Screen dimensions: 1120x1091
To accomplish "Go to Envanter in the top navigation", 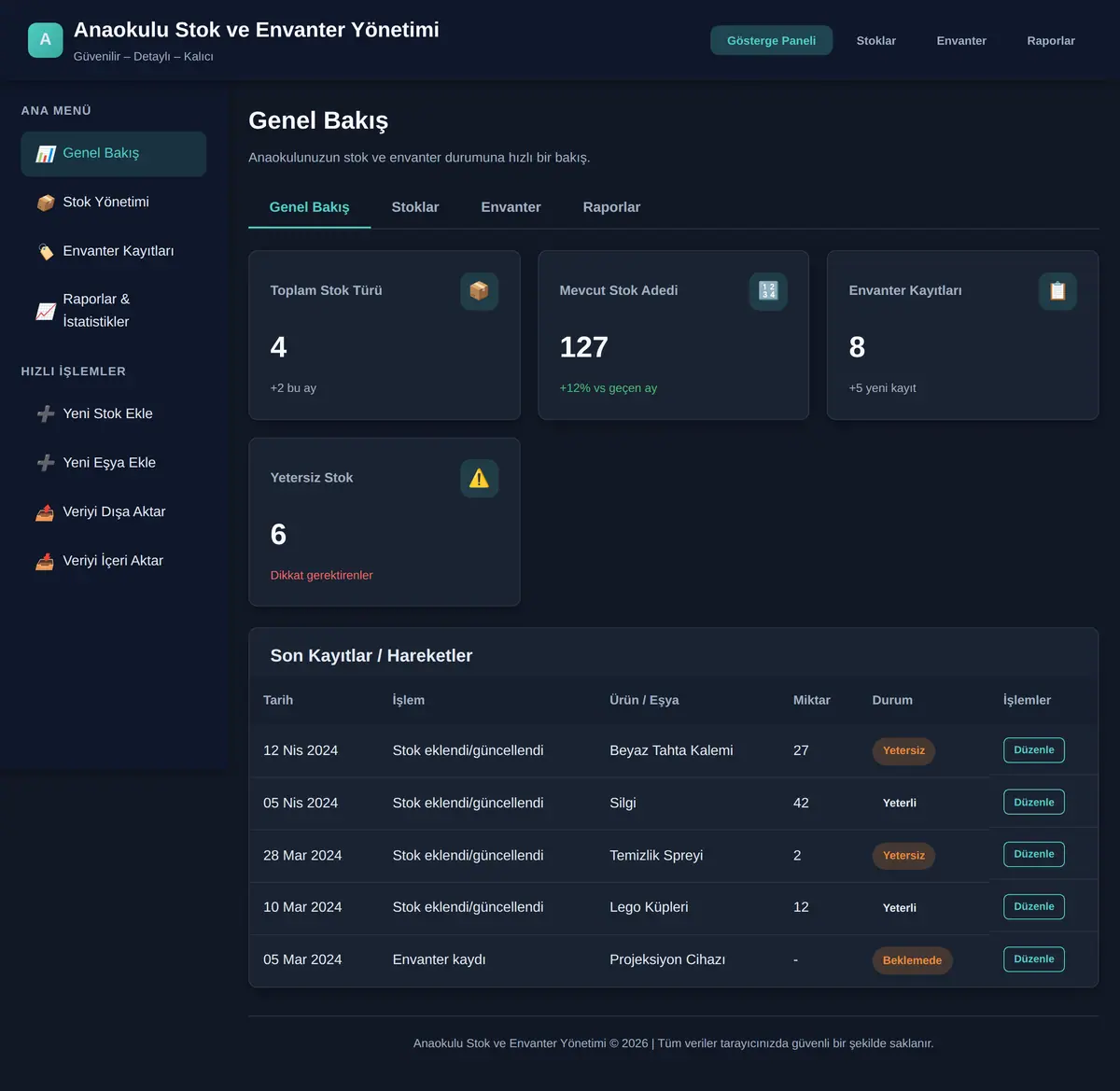I will 961,40.
